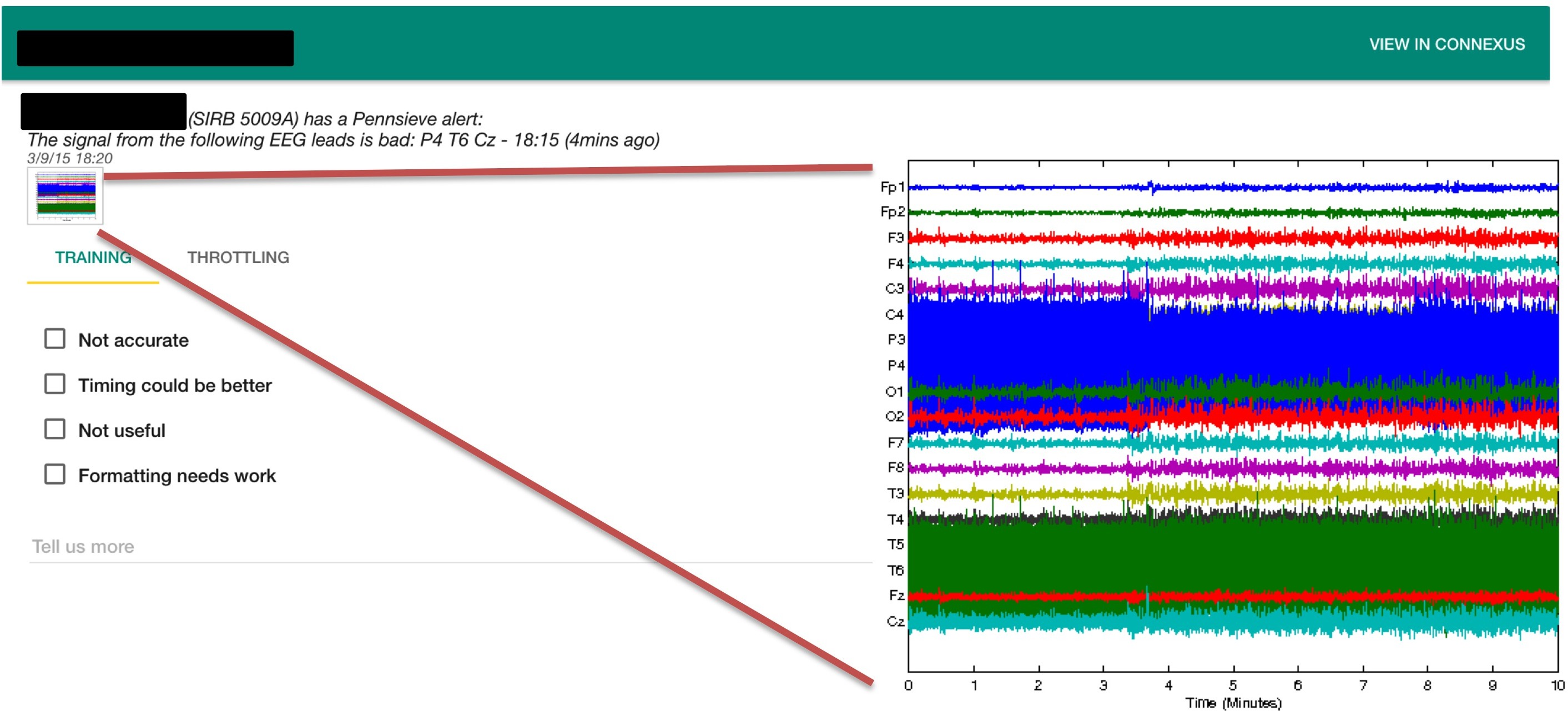
Task: Click the 3/9/15 18:20 timestamp
Action: (70, 158)
